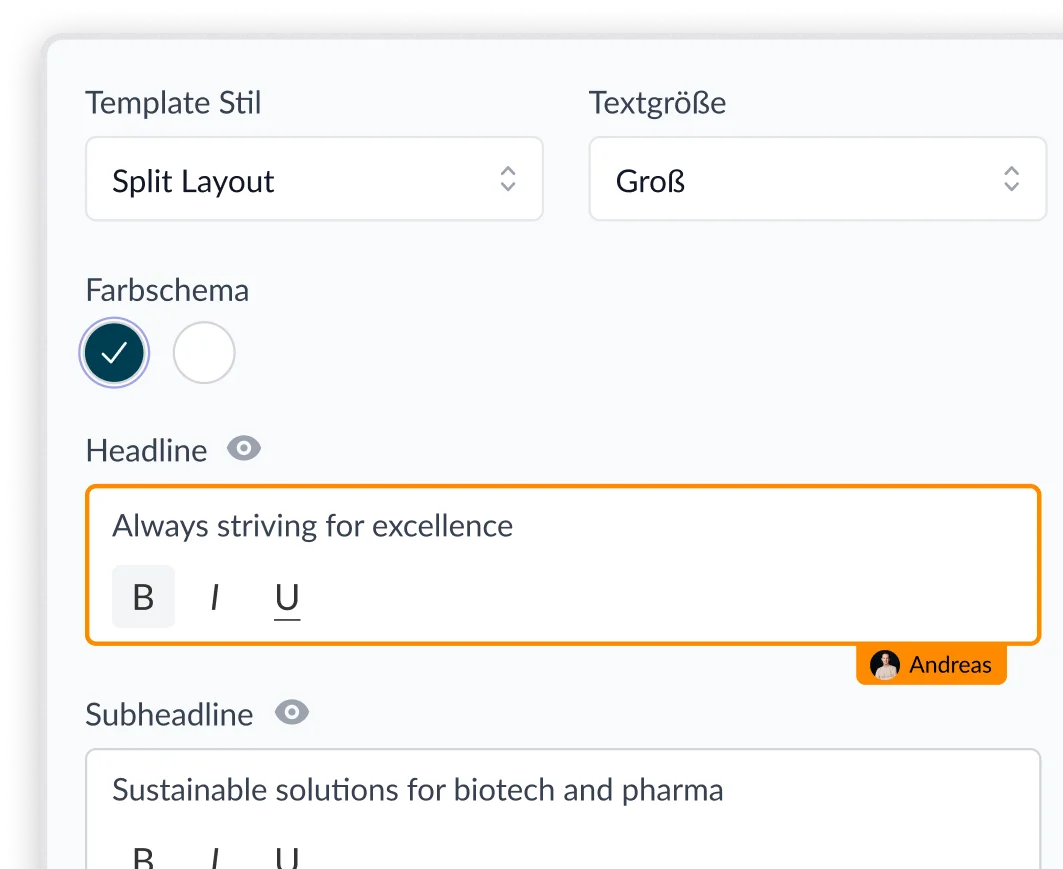This screenshot has width=1063, height=869.
Task: Click the Headline field label
Action: [146, 451]
